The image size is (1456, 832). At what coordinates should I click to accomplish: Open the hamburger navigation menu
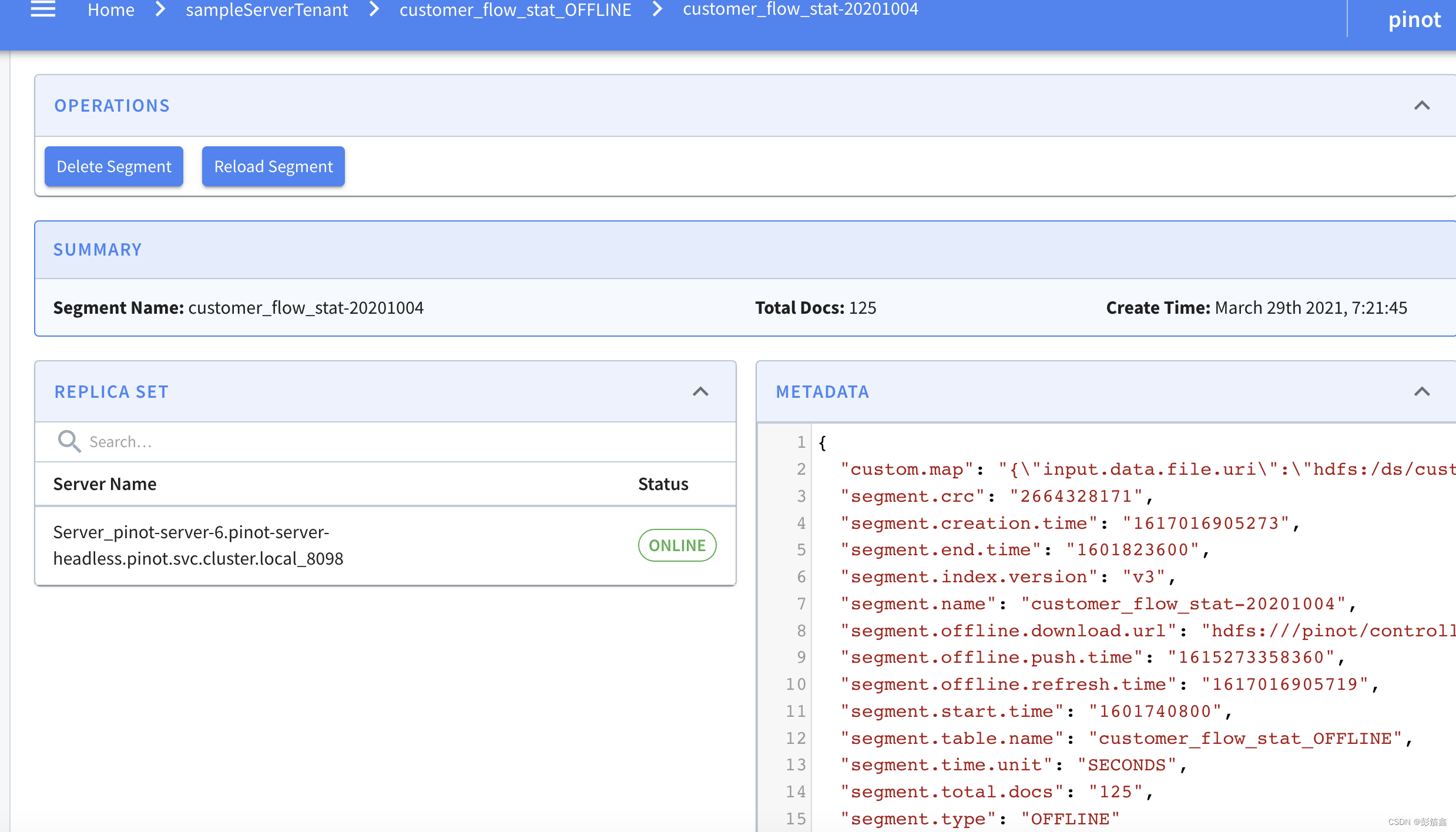point(43,9)
